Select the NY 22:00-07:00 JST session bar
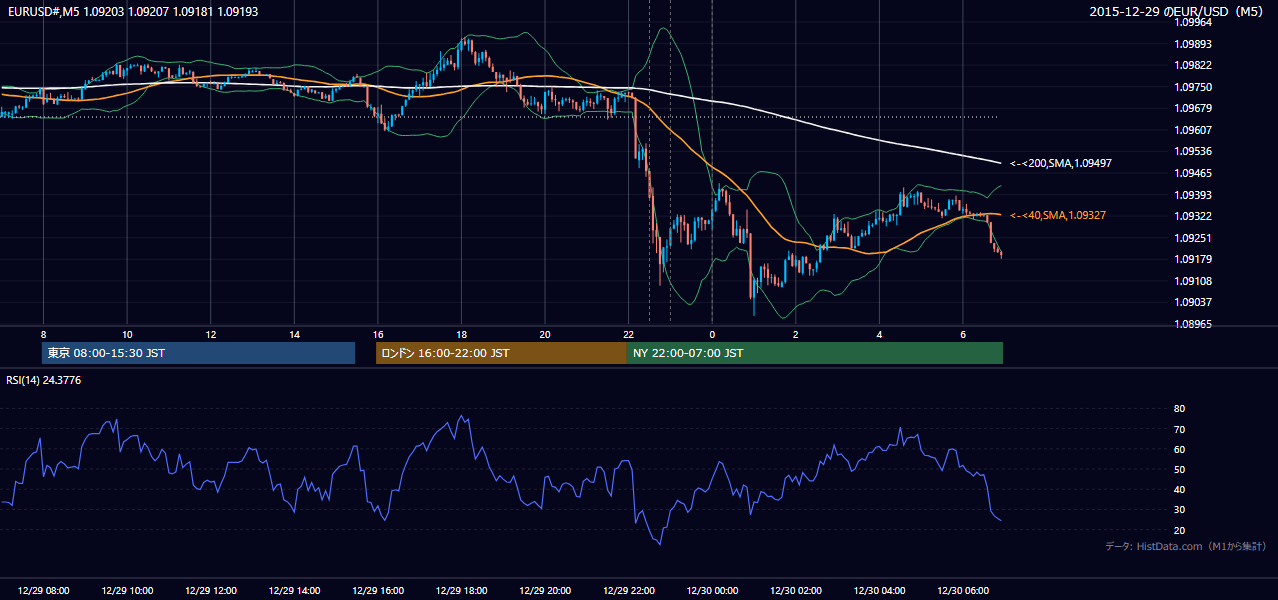The image size is (1278, 600). click(815, 353)
